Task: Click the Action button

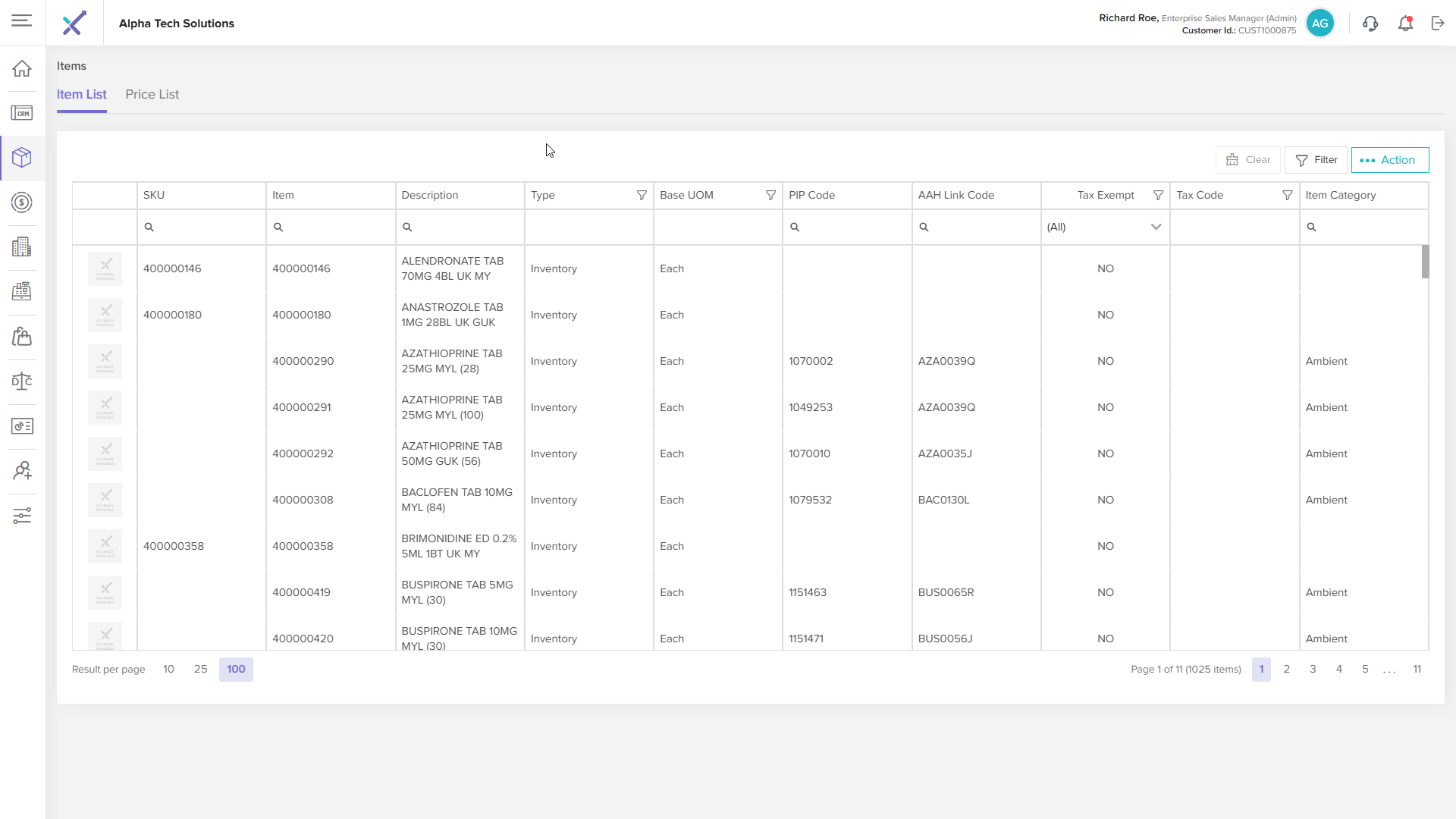Action: click(1389, 160)
